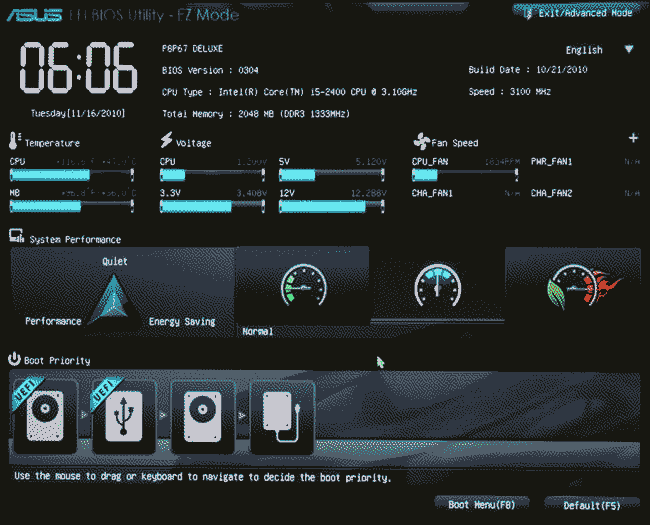Image resolution: width=650 pixels, height=525 pixels.
Task: Click the Performance label
Action: click(53, 321)
